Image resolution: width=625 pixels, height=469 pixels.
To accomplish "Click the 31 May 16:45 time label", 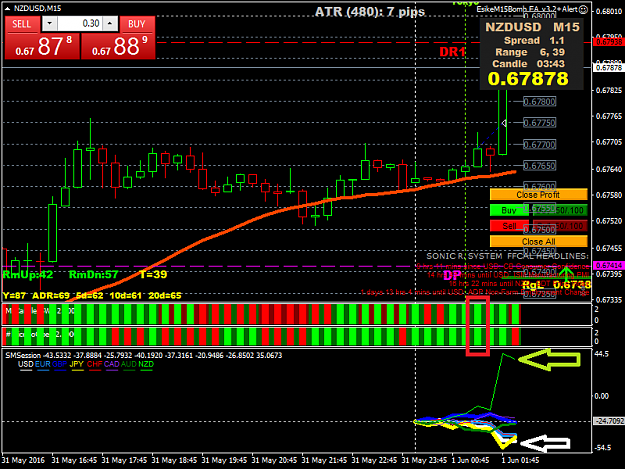I will pos(74,460).
